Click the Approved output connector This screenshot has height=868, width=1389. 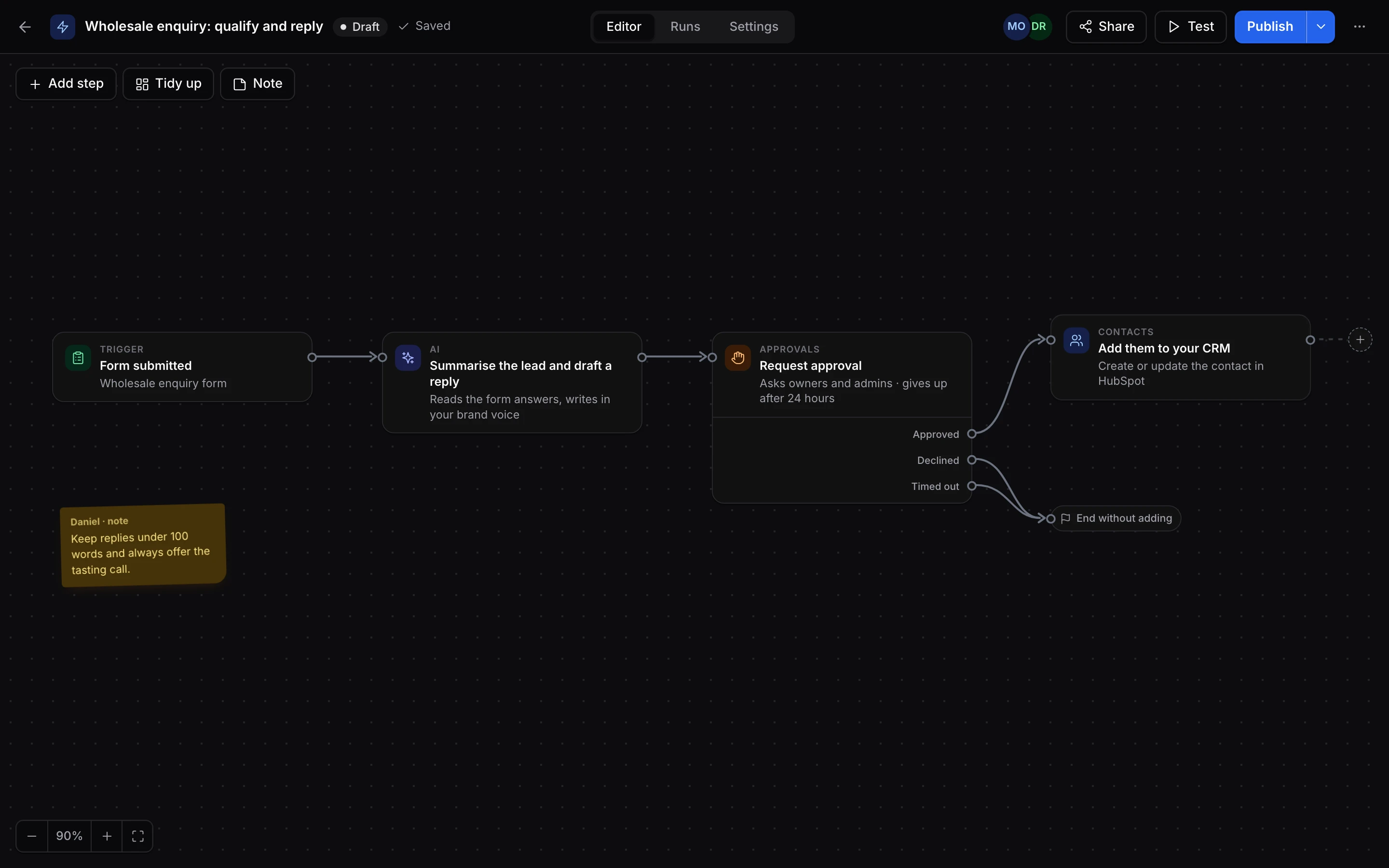click(972, 434)
